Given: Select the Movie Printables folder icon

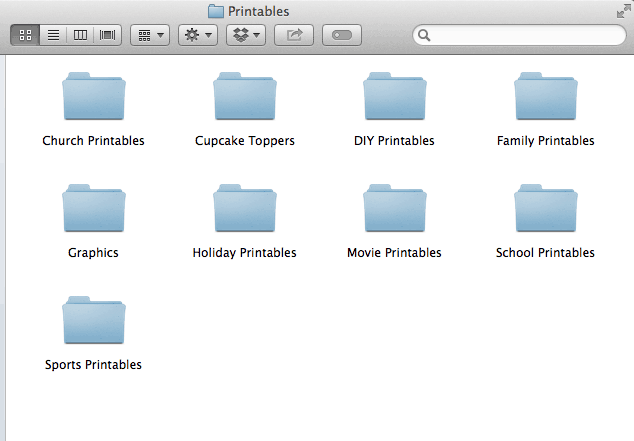Looking at the screenshot, I should 395,208.
